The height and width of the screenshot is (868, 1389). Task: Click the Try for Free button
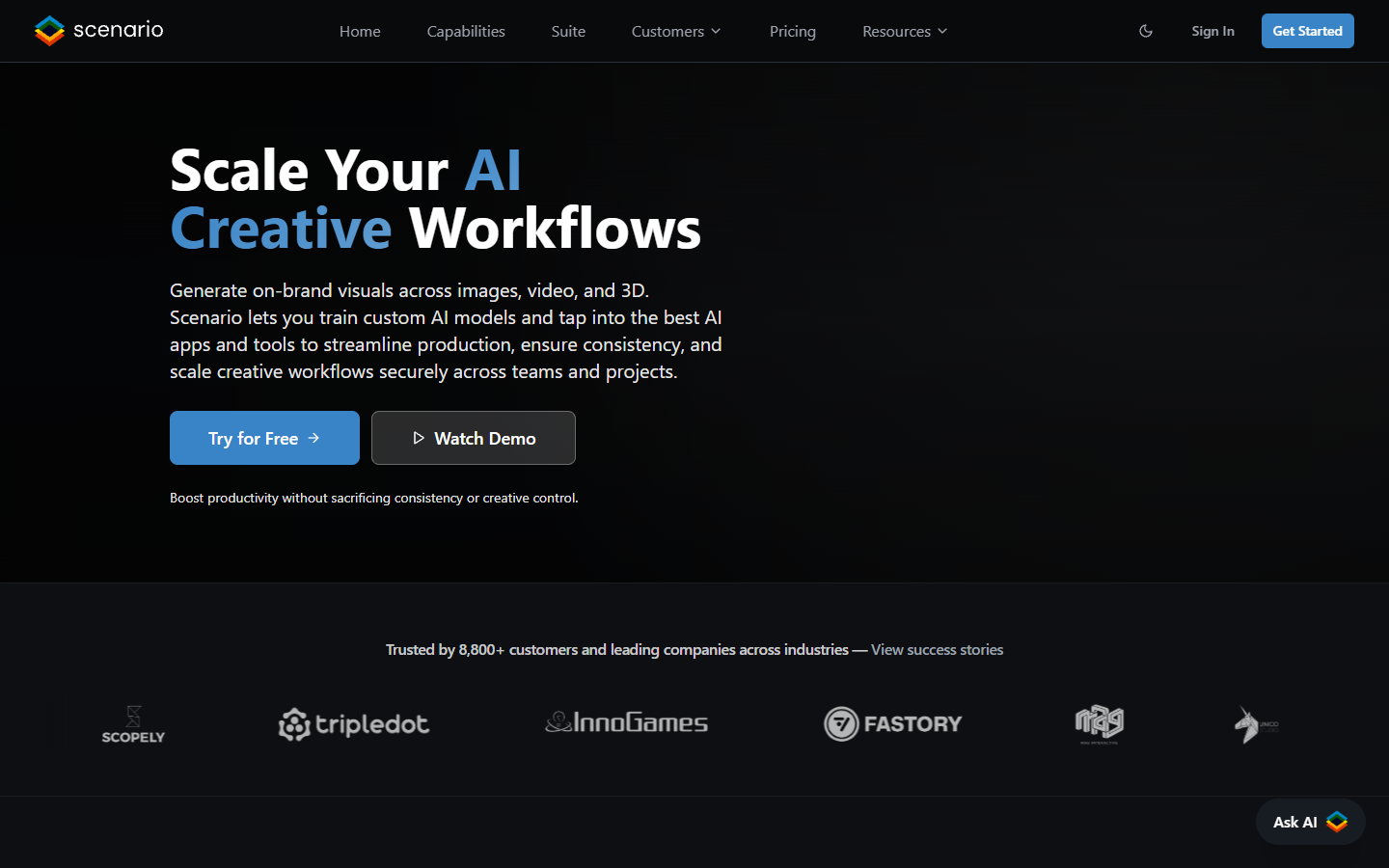point(264,438)
